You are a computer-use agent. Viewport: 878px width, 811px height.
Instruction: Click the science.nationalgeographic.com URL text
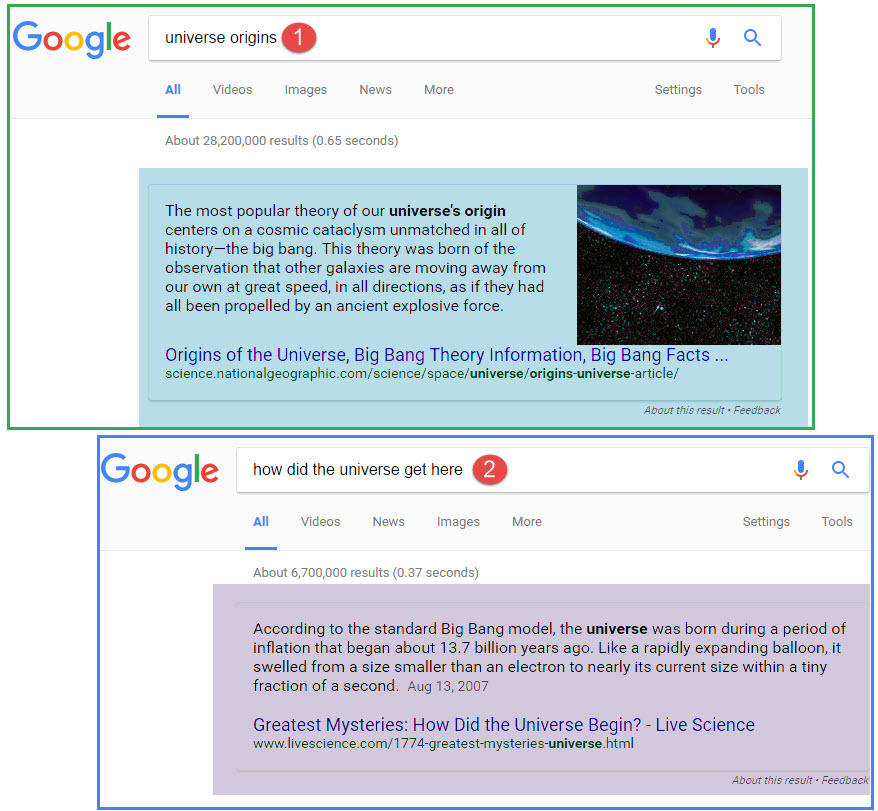click(422, 374)
